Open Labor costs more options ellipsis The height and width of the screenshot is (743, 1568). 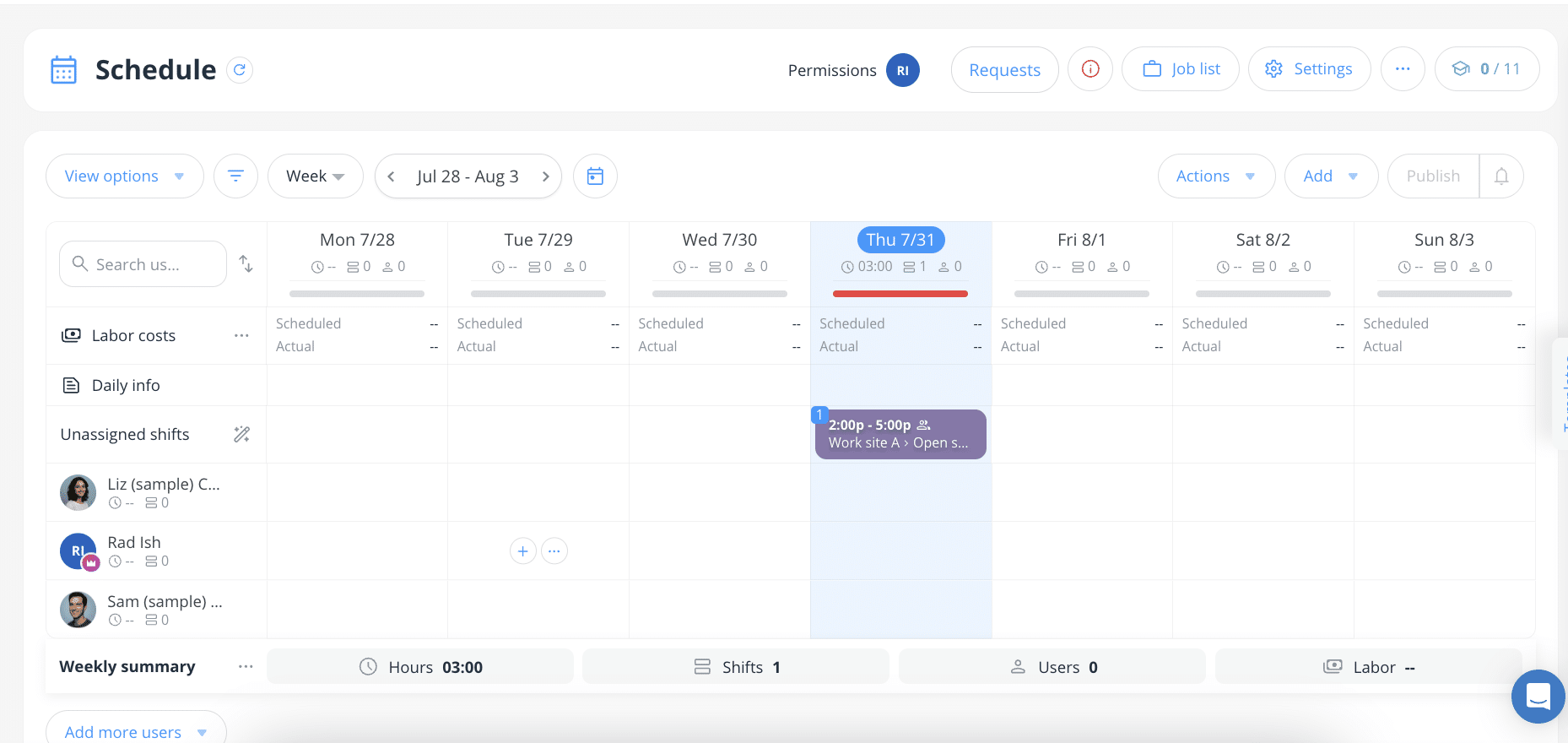tap(241, 335)
